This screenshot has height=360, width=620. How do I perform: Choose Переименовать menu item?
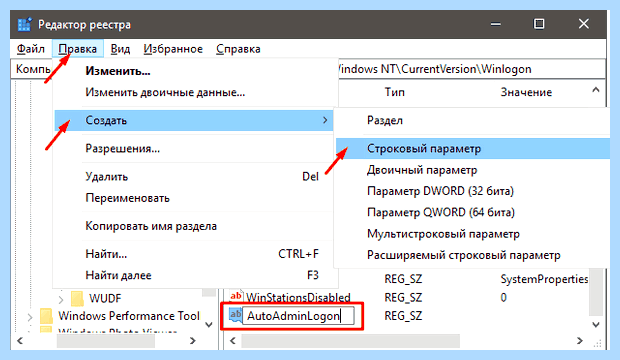click(x=196, y=198)
